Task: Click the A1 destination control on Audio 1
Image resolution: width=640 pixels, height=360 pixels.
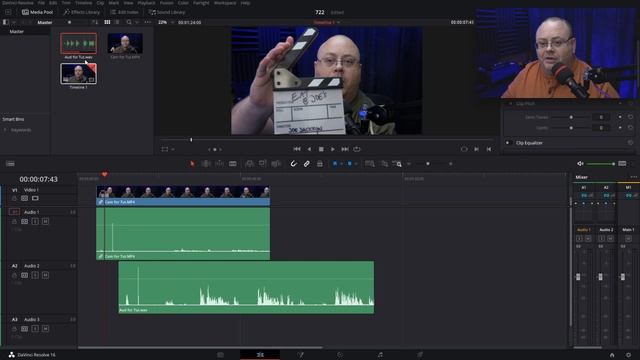Action: [14, 212]
